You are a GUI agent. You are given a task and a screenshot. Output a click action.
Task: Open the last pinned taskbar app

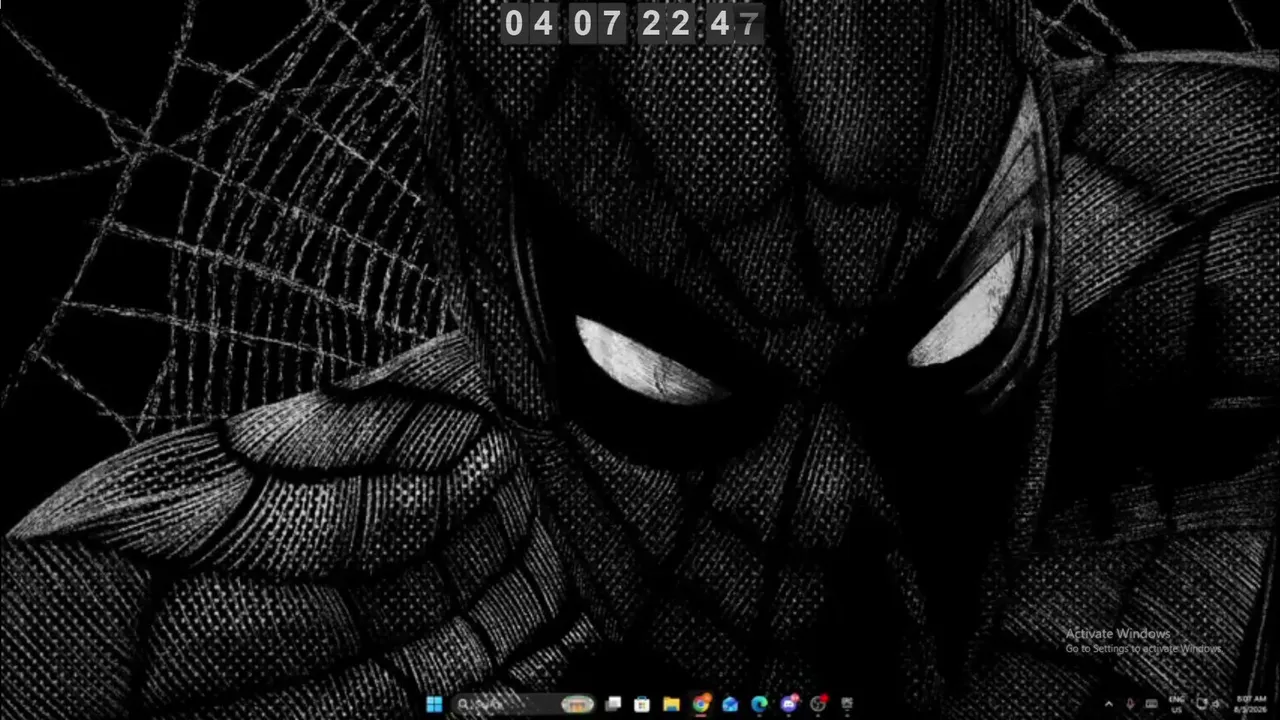pos(847,704)
